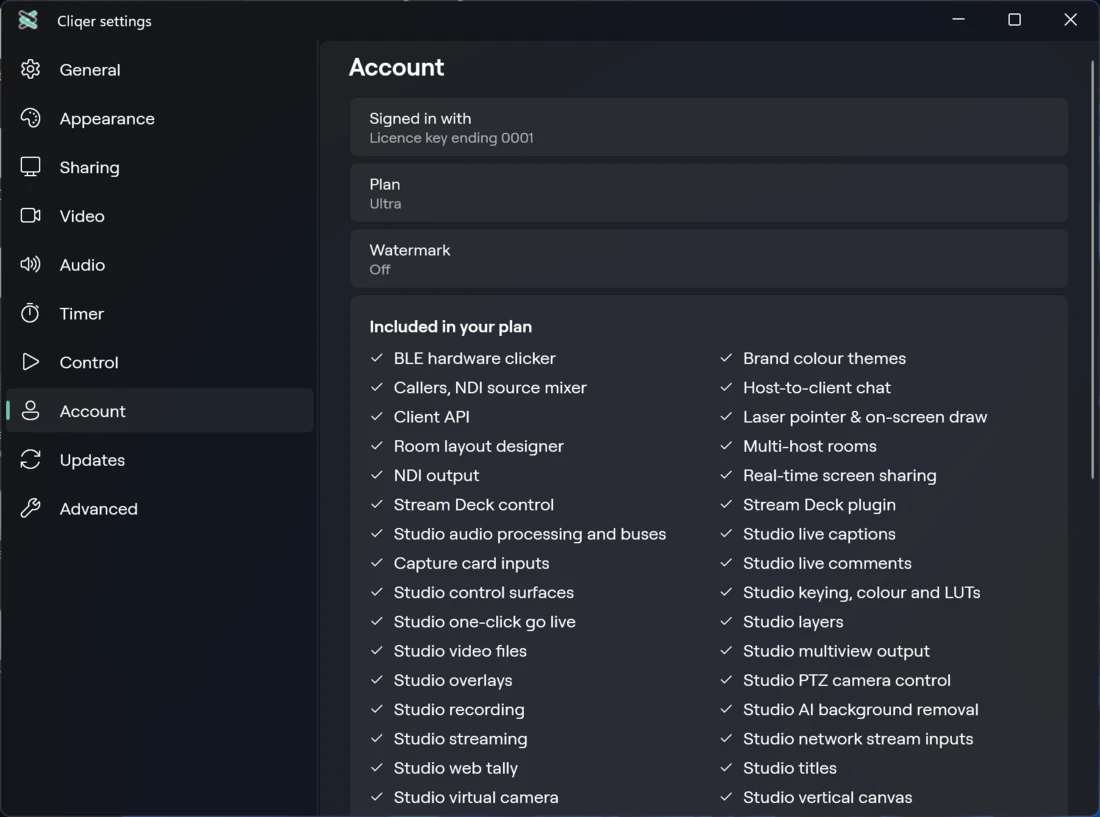Click the Sharing monitor icon
Screen dimensions: 1100x817
click(x=30, y=167)
